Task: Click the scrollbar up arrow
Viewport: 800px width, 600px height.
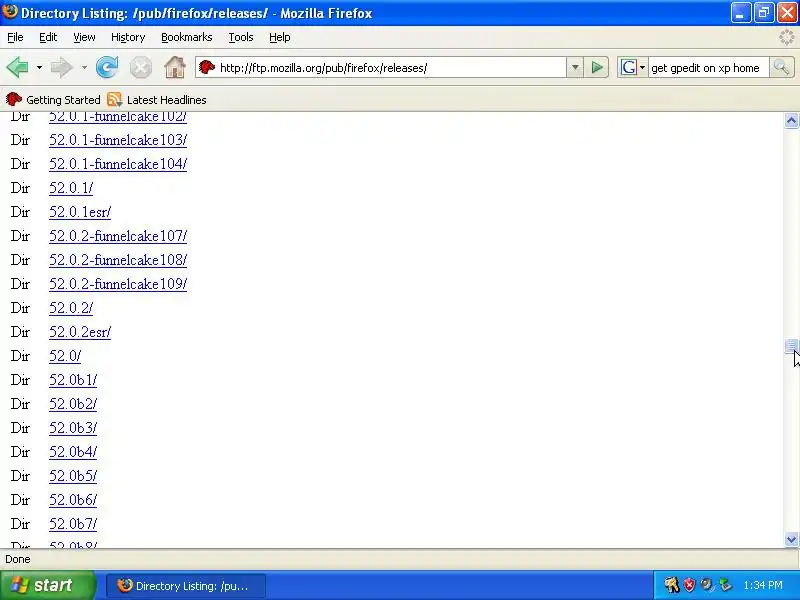Action: (x=791, y=120)
